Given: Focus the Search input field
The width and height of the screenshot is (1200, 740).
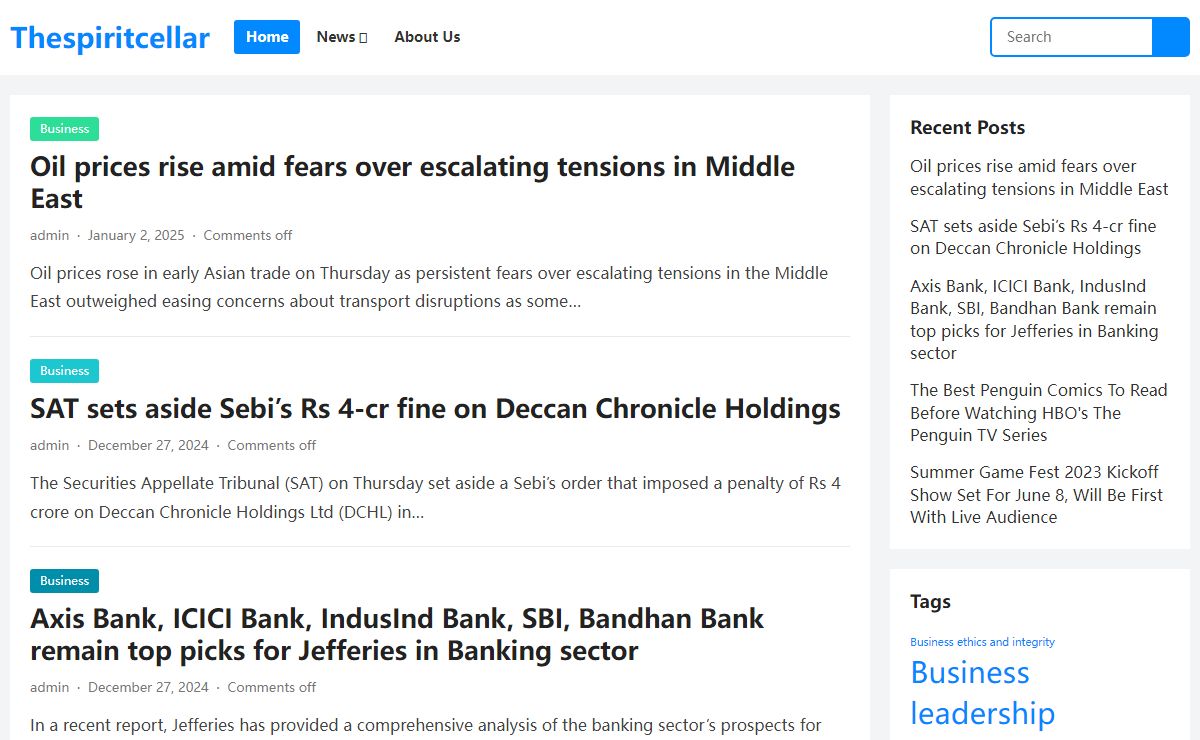Looking at the screenshot, I should point(1072,37).
